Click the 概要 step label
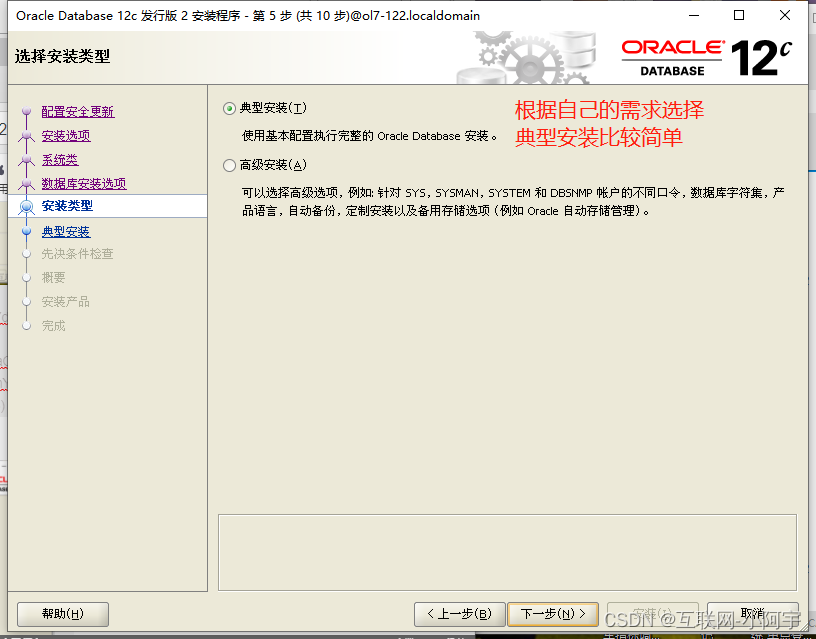This screenshot has width=816, height=639. click(53, 277)
